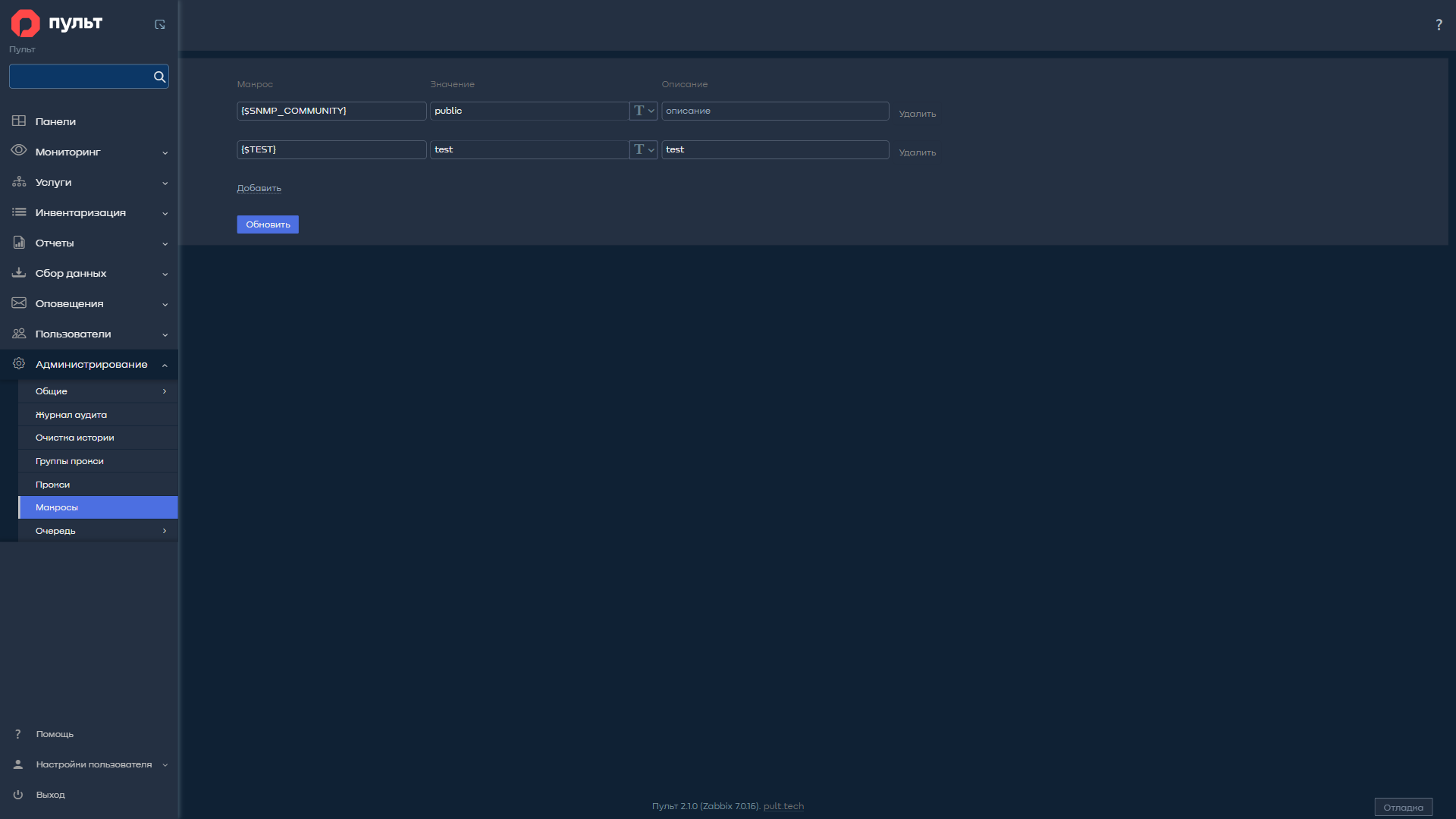
Task: Click the Выход logout link
Action: pos(50,795)
